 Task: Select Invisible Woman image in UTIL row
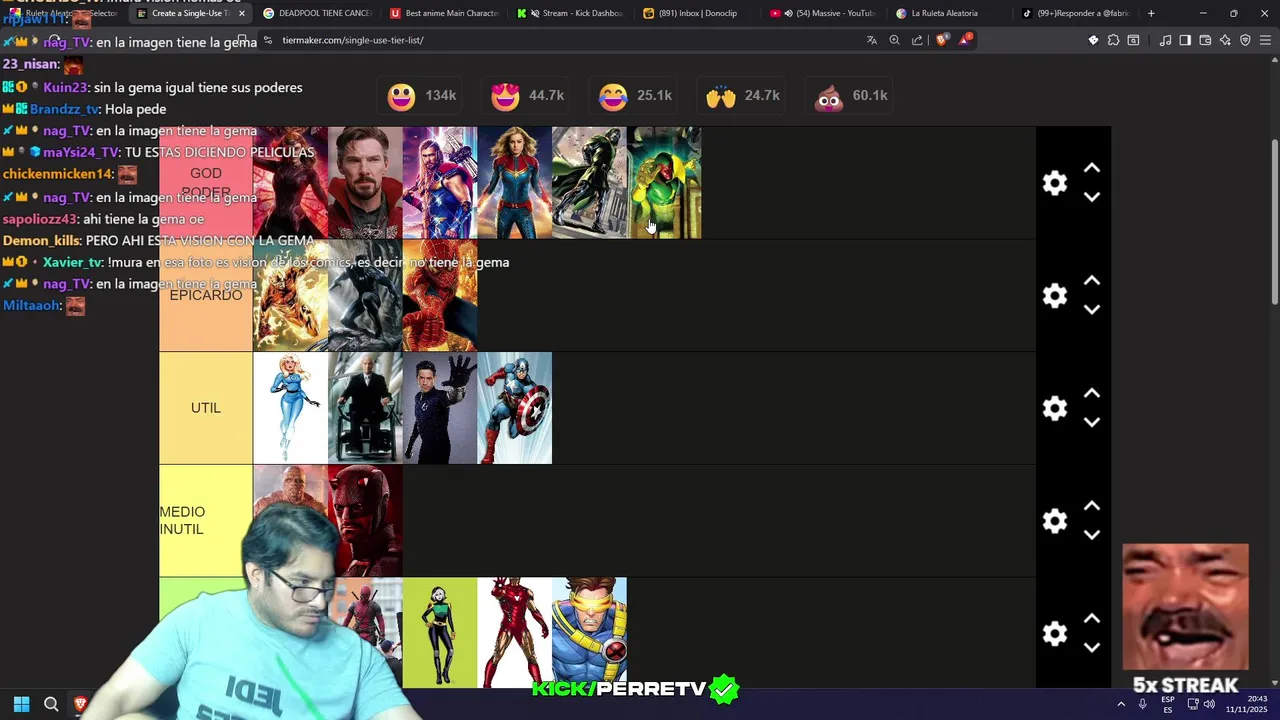pos(291,408)
